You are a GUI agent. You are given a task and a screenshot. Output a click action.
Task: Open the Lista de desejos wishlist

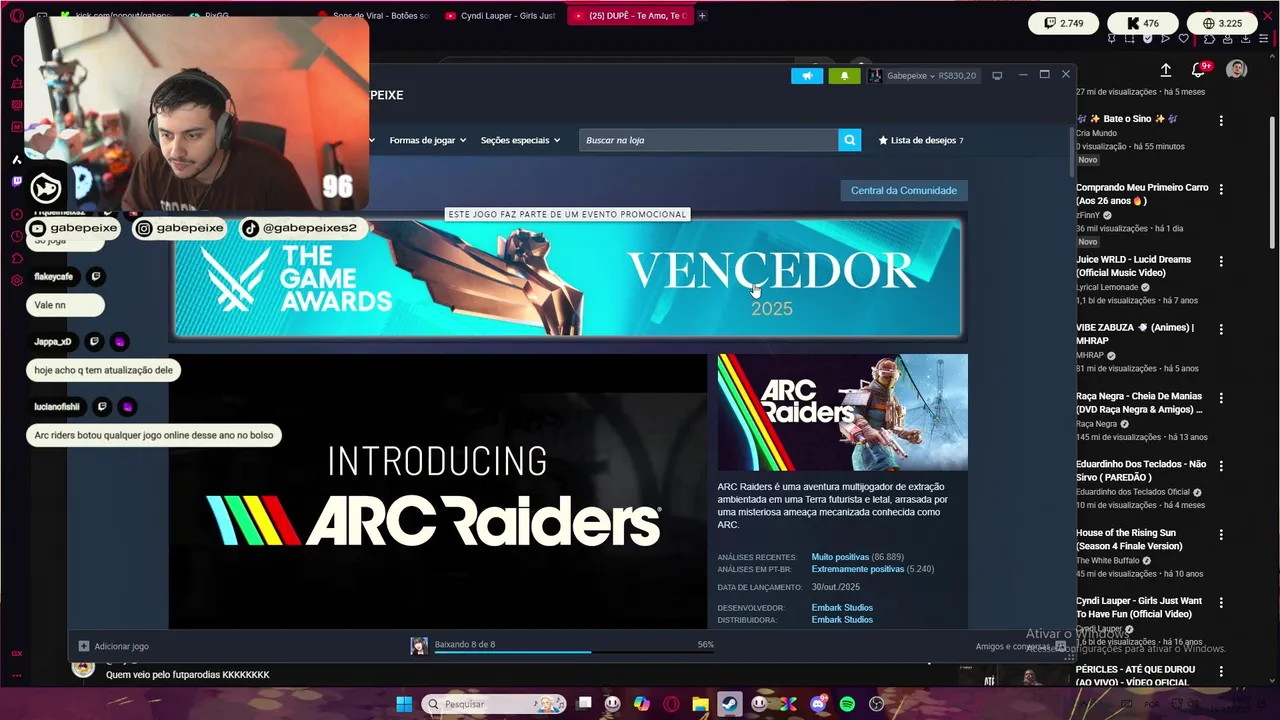point(921,140)
